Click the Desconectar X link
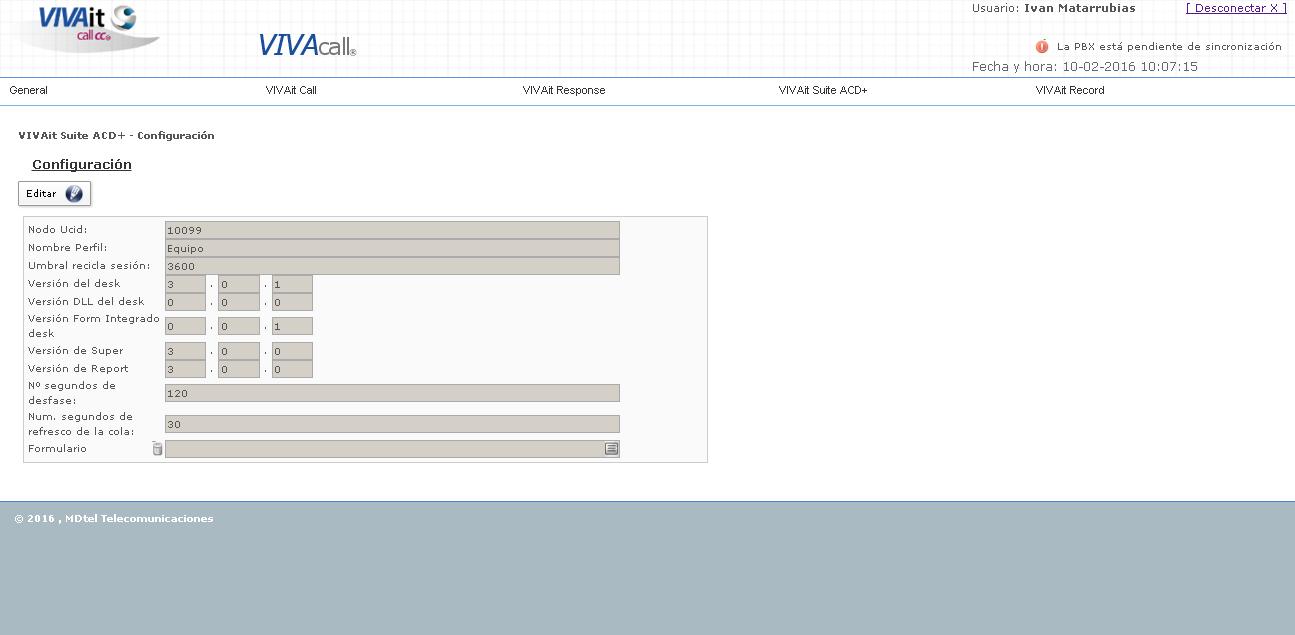The width and height of the screenshot is (1295, 635). (x=1236, y=8)
